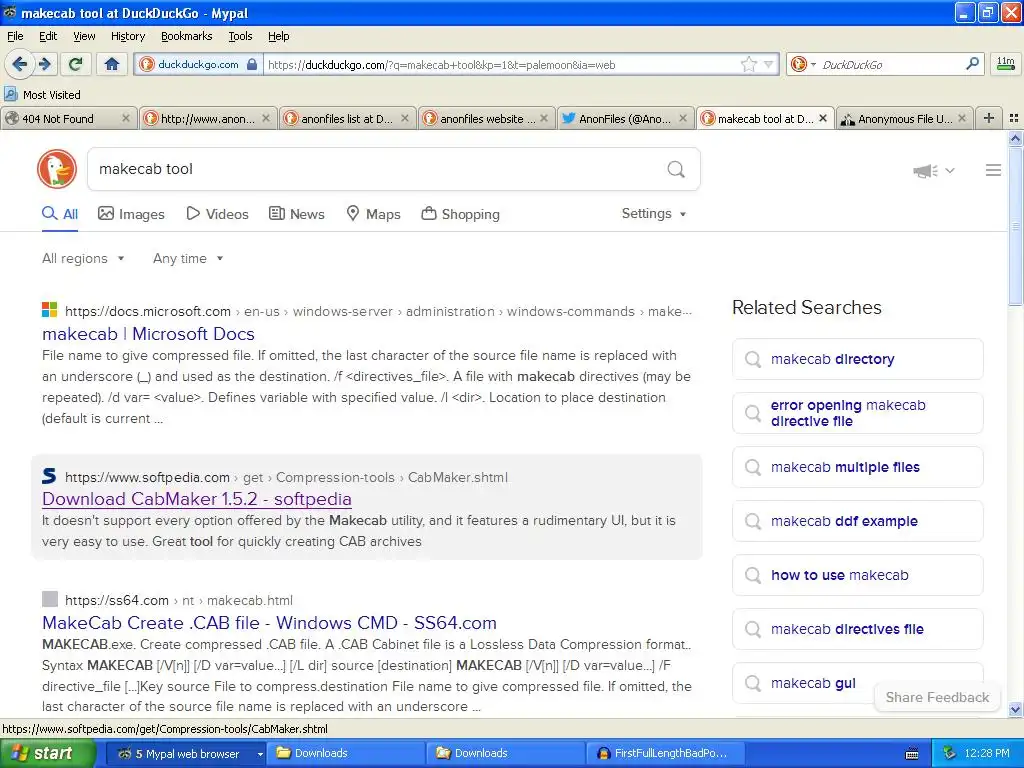The width and height of the screenshot is (1024, 768).
Task: Search related: makecab directives file
Action: point(857,629)
